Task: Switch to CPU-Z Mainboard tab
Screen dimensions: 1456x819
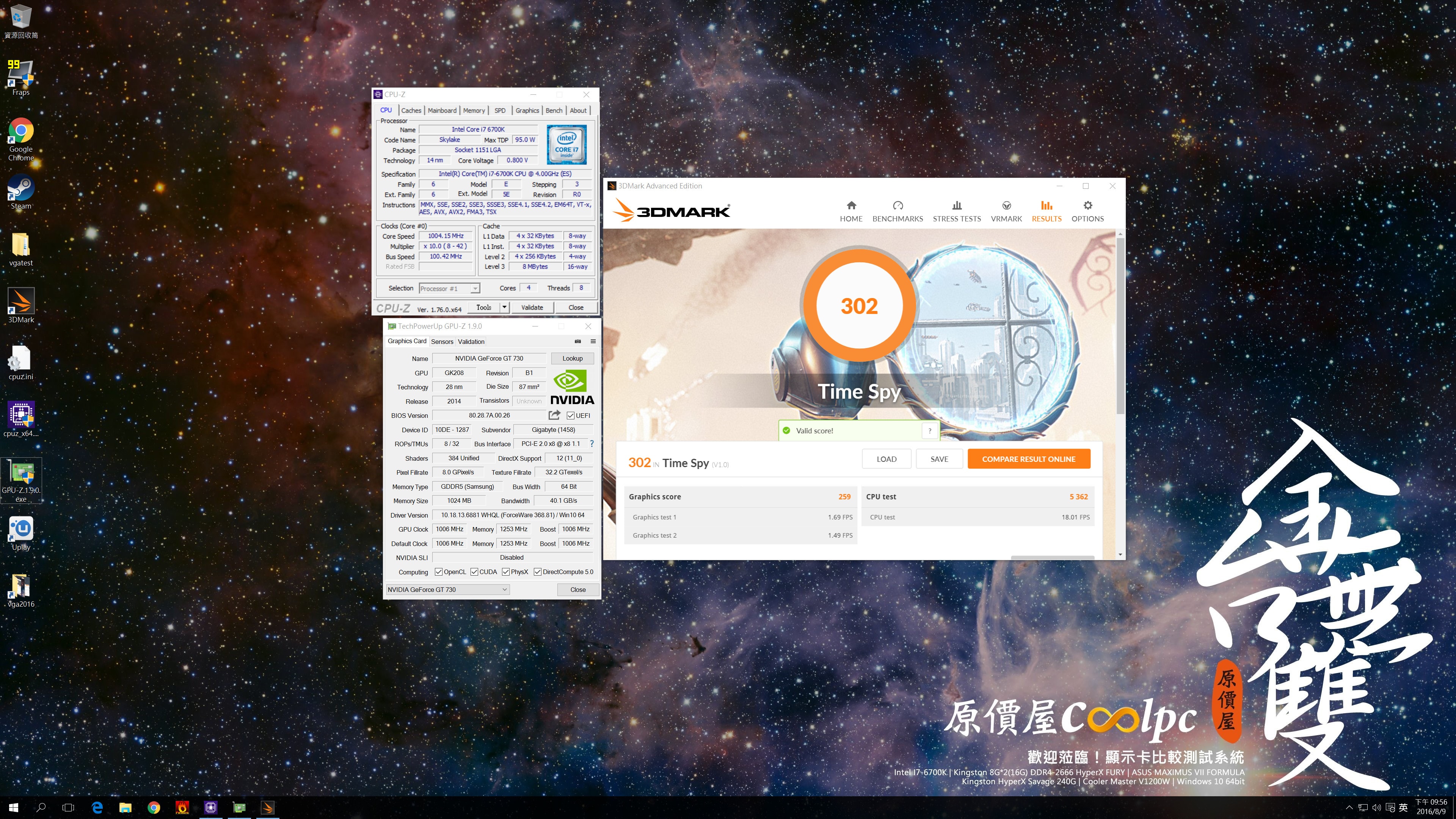Action: (442, 111)
